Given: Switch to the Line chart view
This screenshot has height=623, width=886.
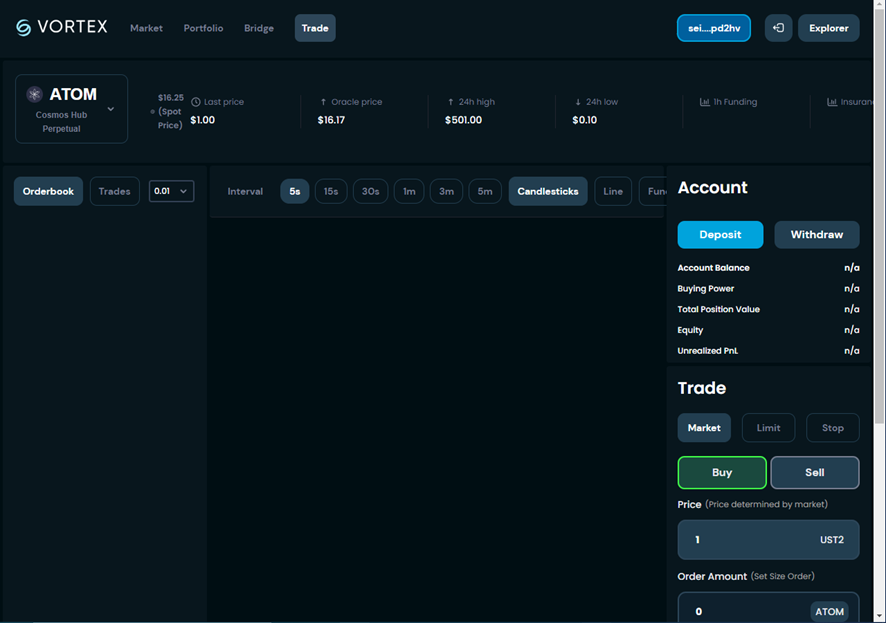Looking at the screenshot, I should click(x=613, y=191).
